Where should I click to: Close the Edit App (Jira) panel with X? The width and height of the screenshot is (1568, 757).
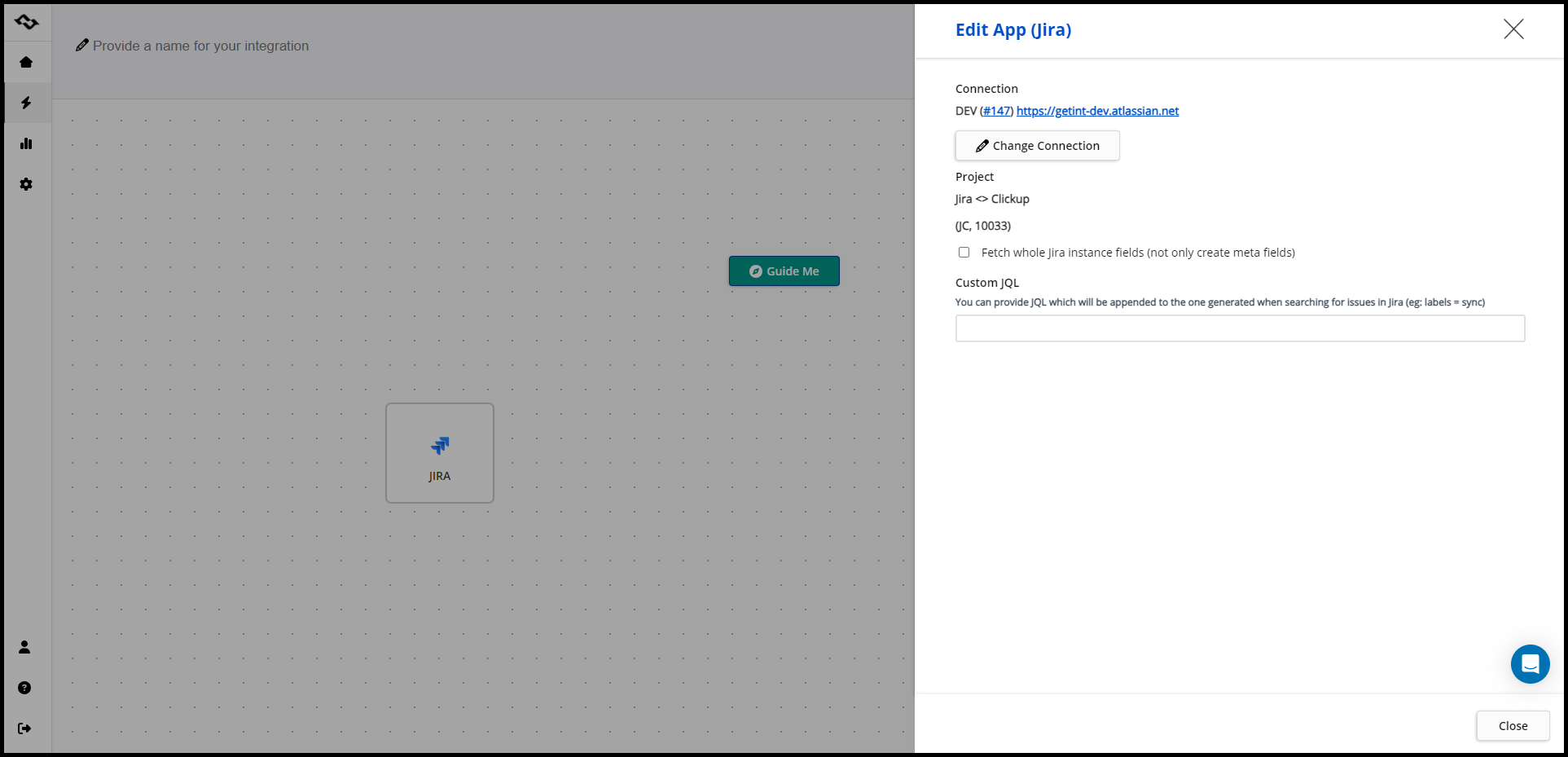point(1513,29)
